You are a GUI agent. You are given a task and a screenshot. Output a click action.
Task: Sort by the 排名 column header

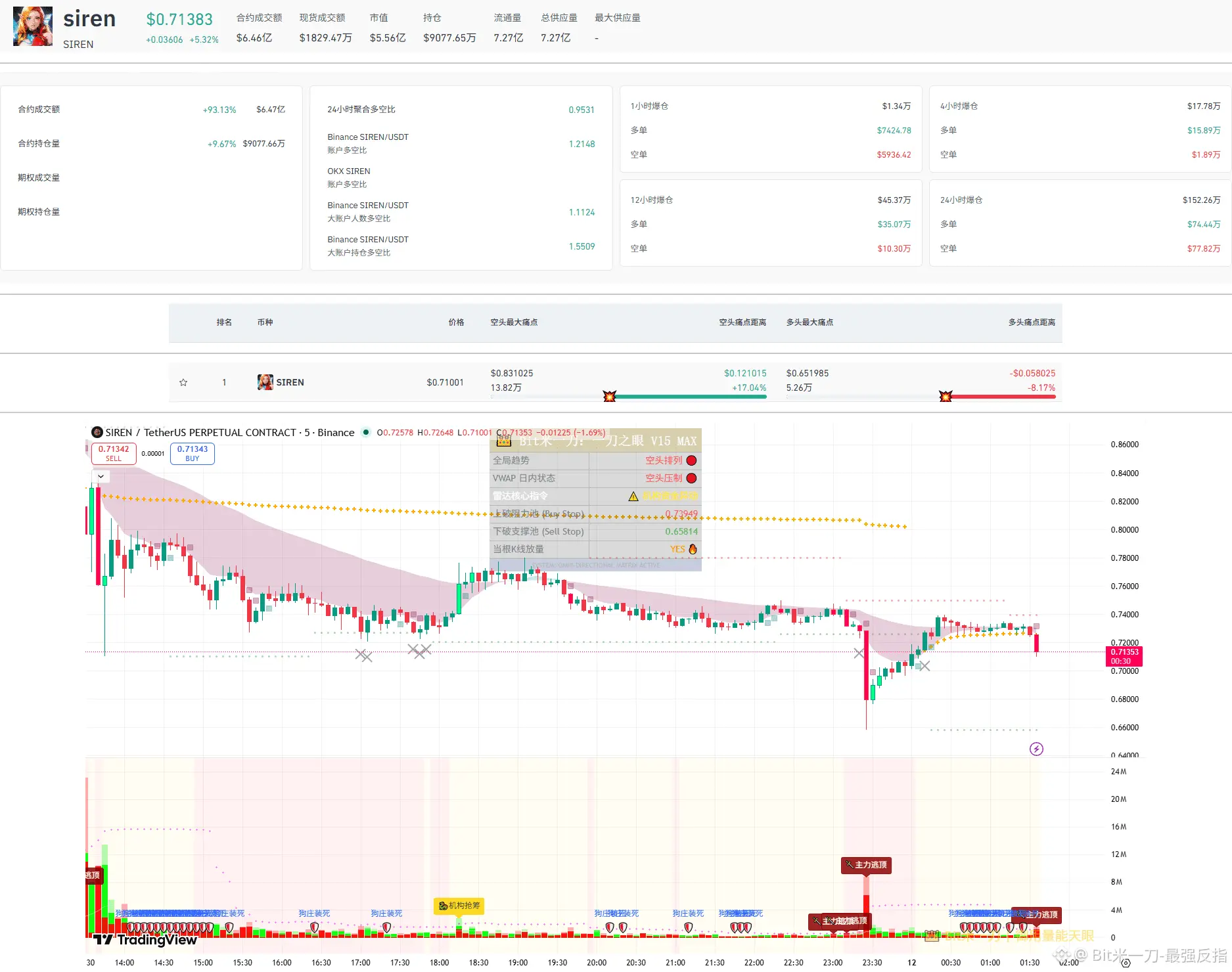224,322
